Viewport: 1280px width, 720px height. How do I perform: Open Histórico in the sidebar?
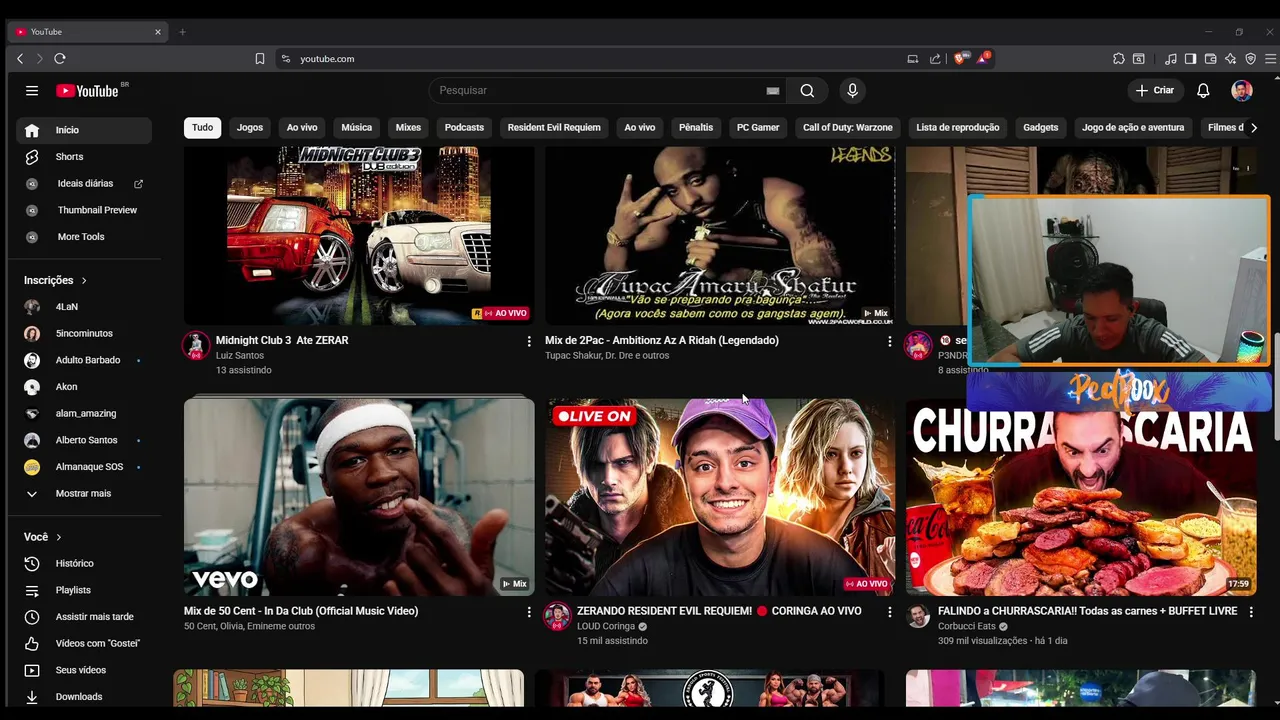[84, 563]
